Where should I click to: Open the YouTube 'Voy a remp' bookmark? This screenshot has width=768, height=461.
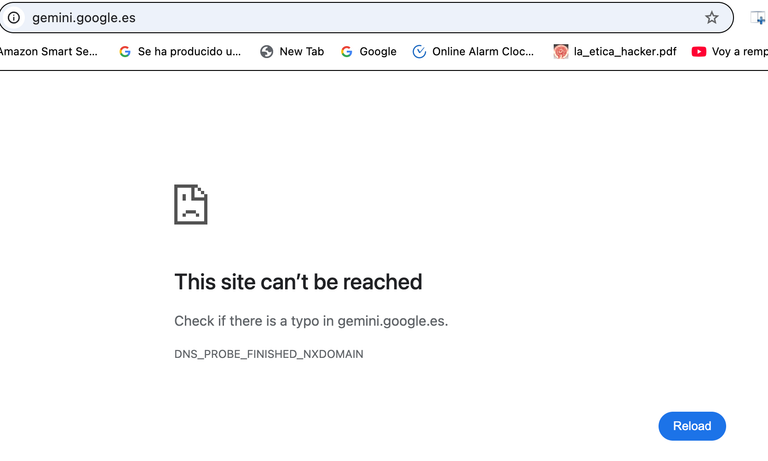click(730, 51)
